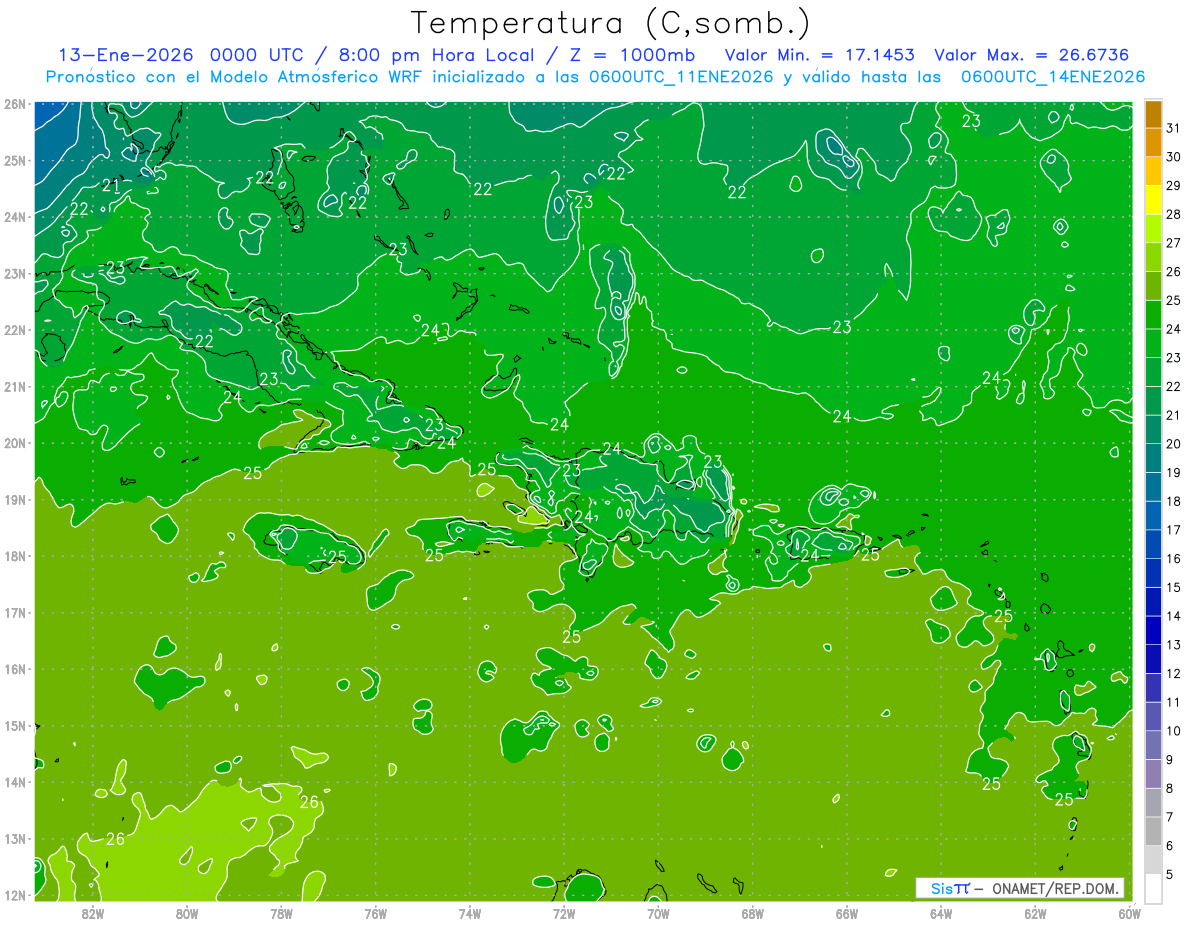Click the '82W' longitude axis label

[92, 913]
